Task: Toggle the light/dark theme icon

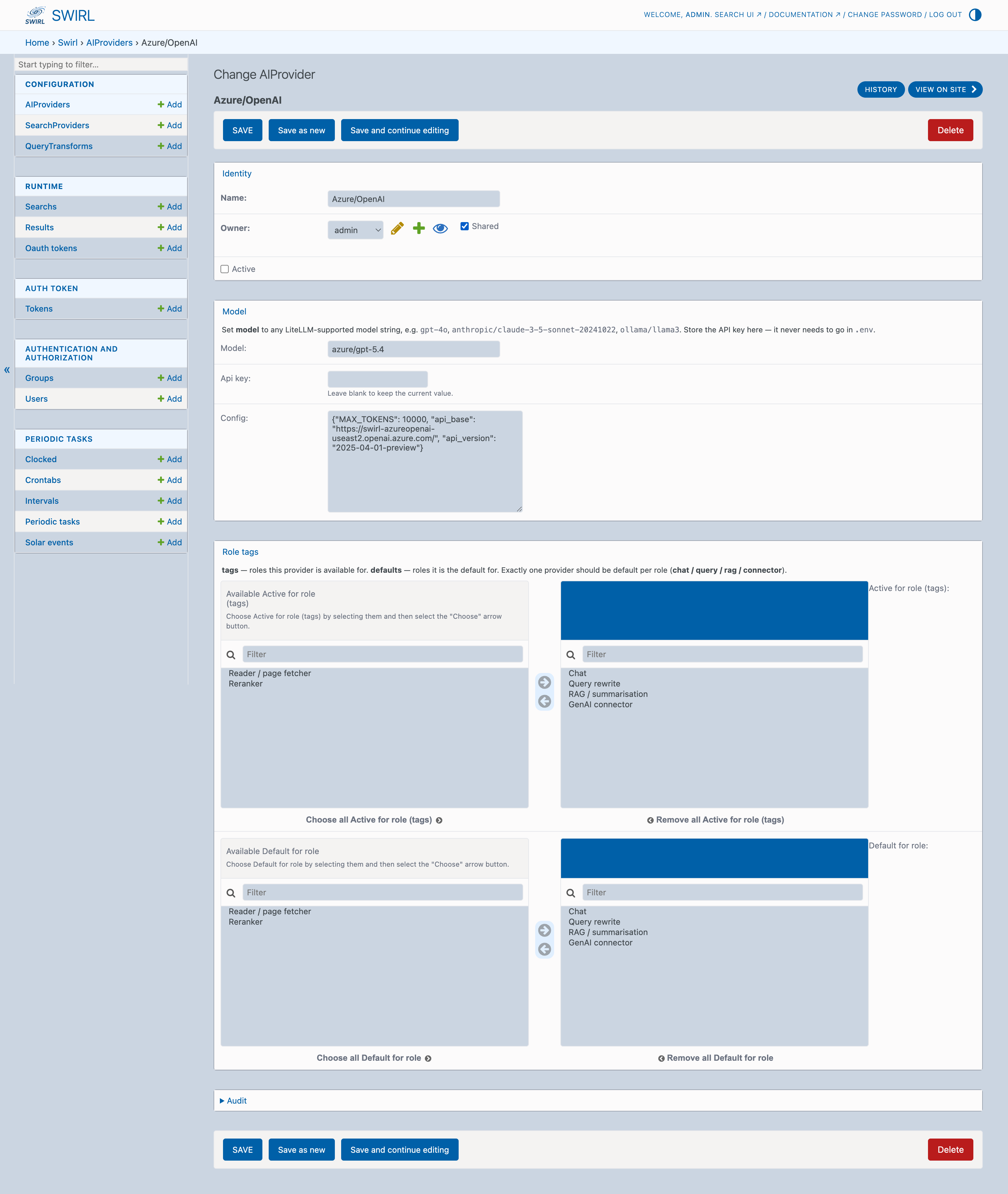Action: (x=976, y=15)
